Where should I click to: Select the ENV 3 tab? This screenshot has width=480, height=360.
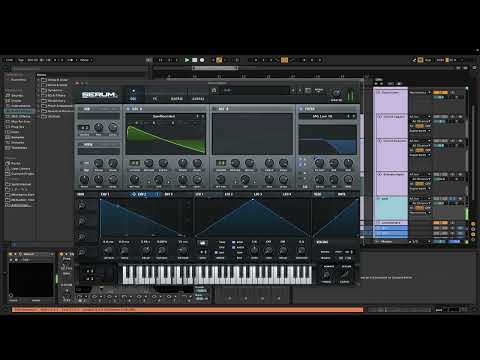point(169,194)
